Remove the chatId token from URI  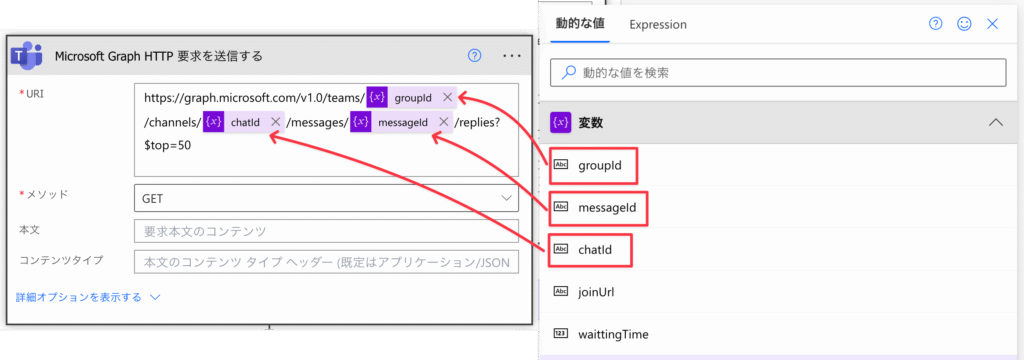click(276, 121)
